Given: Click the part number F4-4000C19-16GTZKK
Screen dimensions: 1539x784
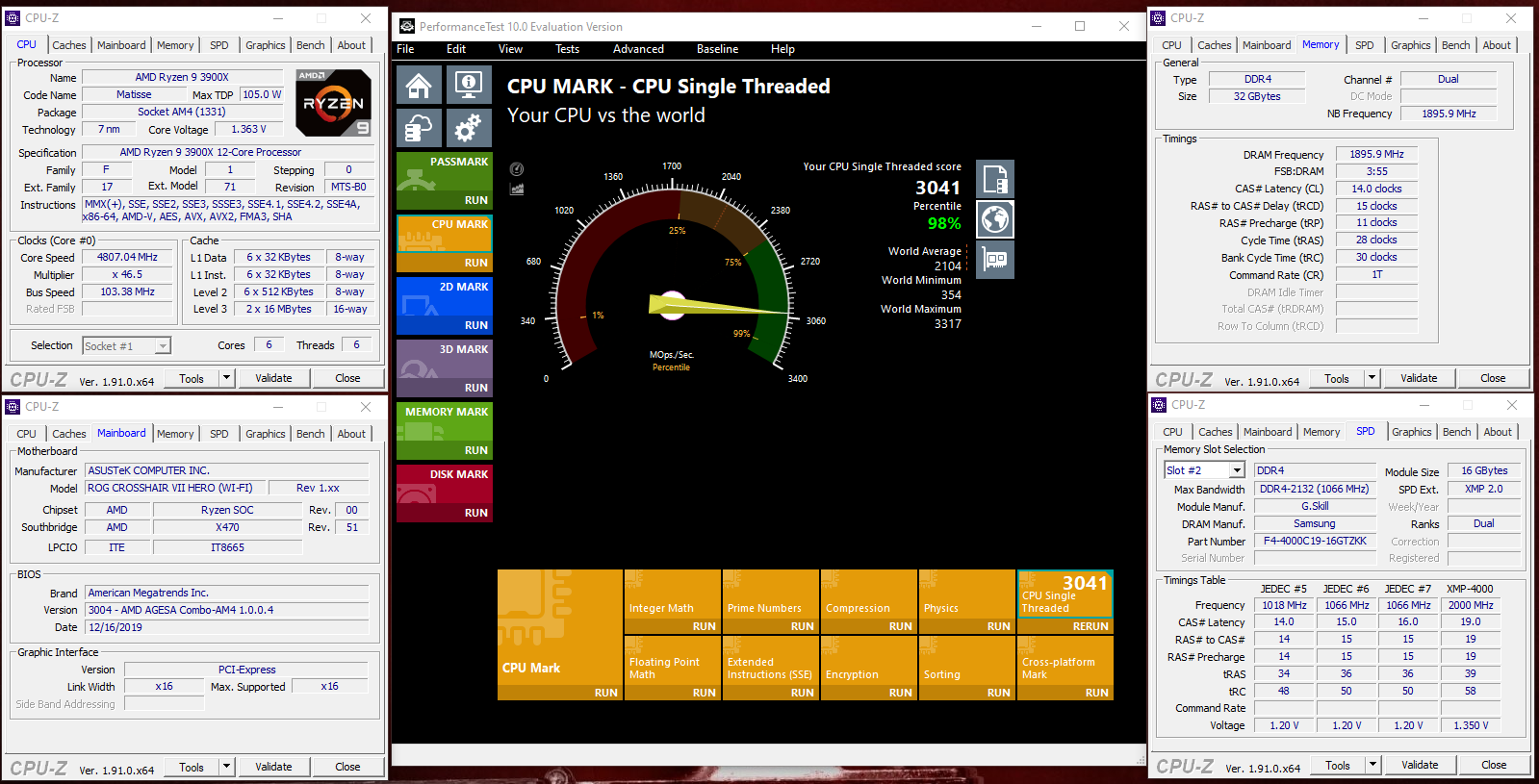Looking at the screenshot, I should click(1315, 541).
